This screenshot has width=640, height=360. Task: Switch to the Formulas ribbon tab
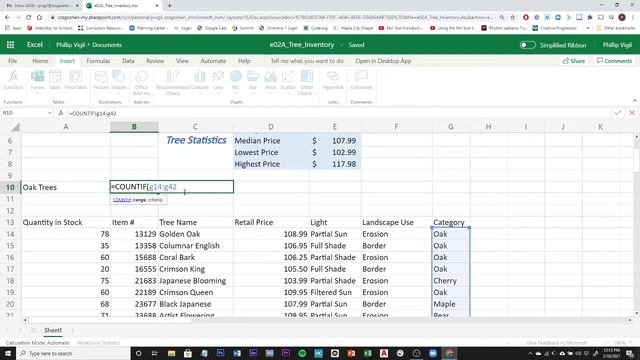pyautogui.click(x=98, y=61)
